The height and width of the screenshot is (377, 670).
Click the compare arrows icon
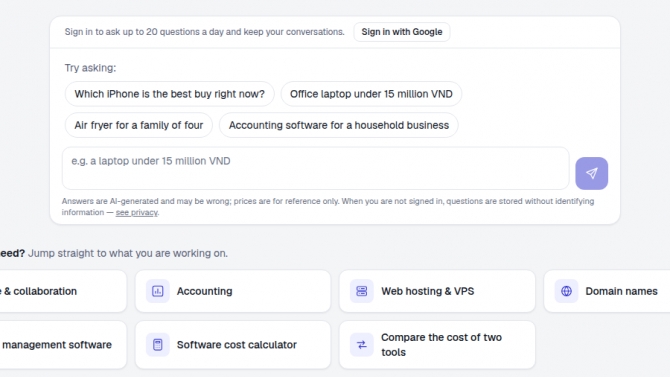coord(361,345)
